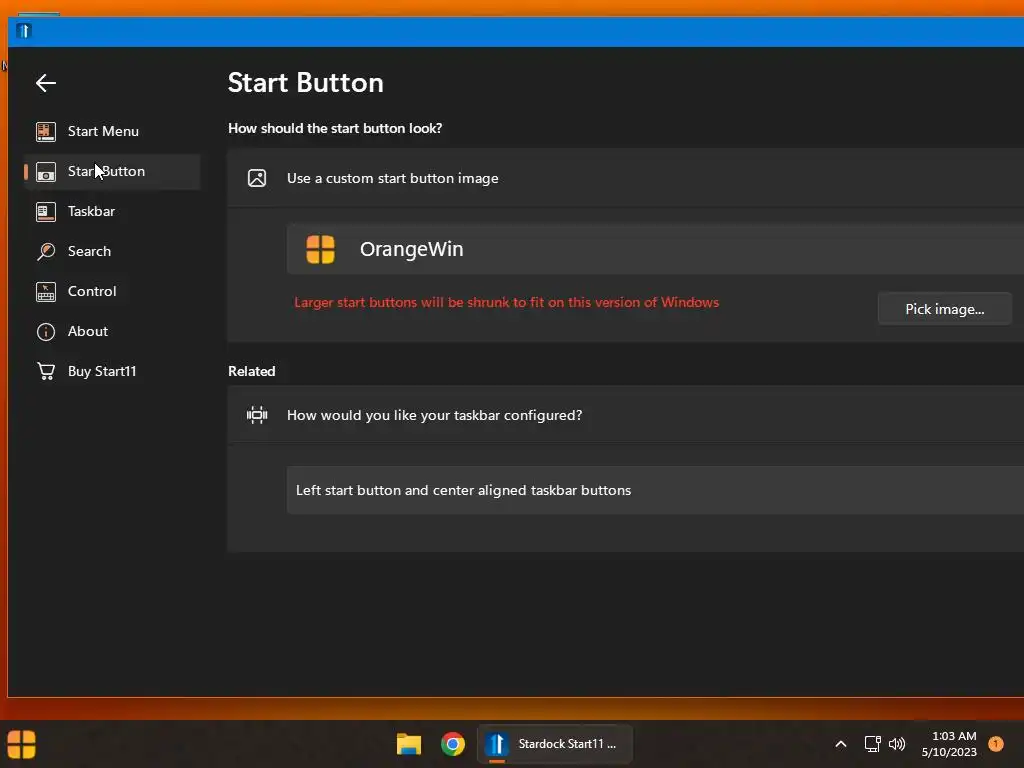Click the Taskbar sidebar icon

(x=46, y=212)
